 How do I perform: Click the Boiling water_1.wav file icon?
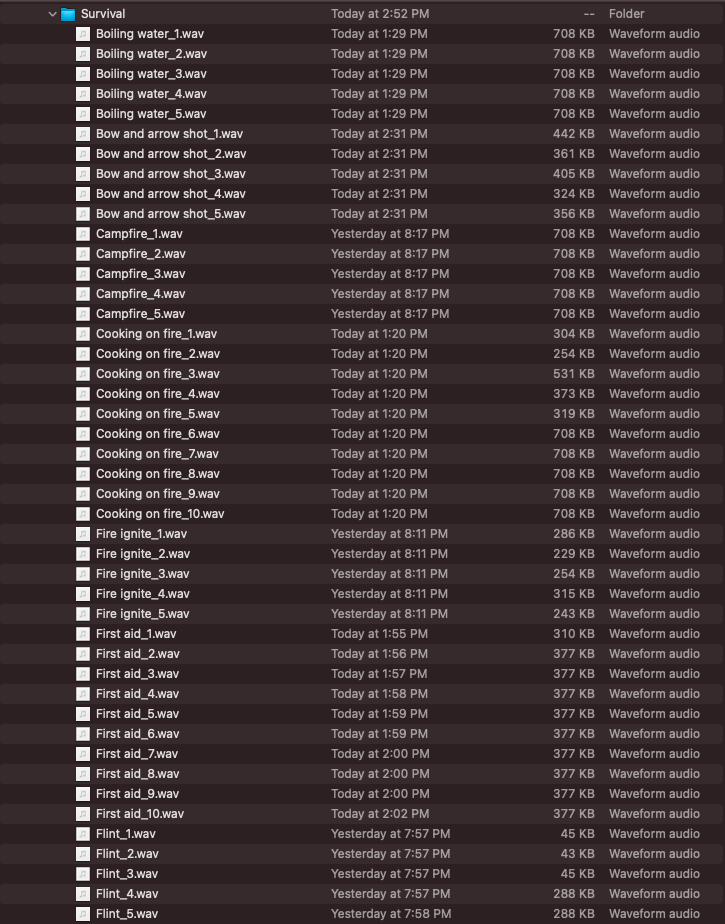tap(83, 34)
